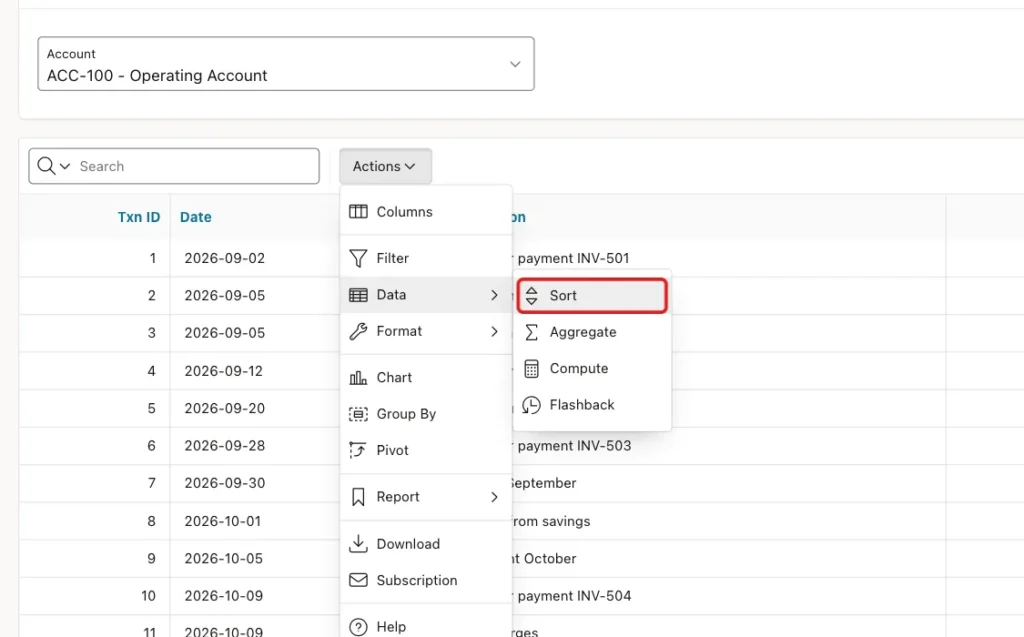Choose Compute from the Data submenu
The width and height of the screenshot is (1024, 637).
pyautogui.click(x=592, y=368)
